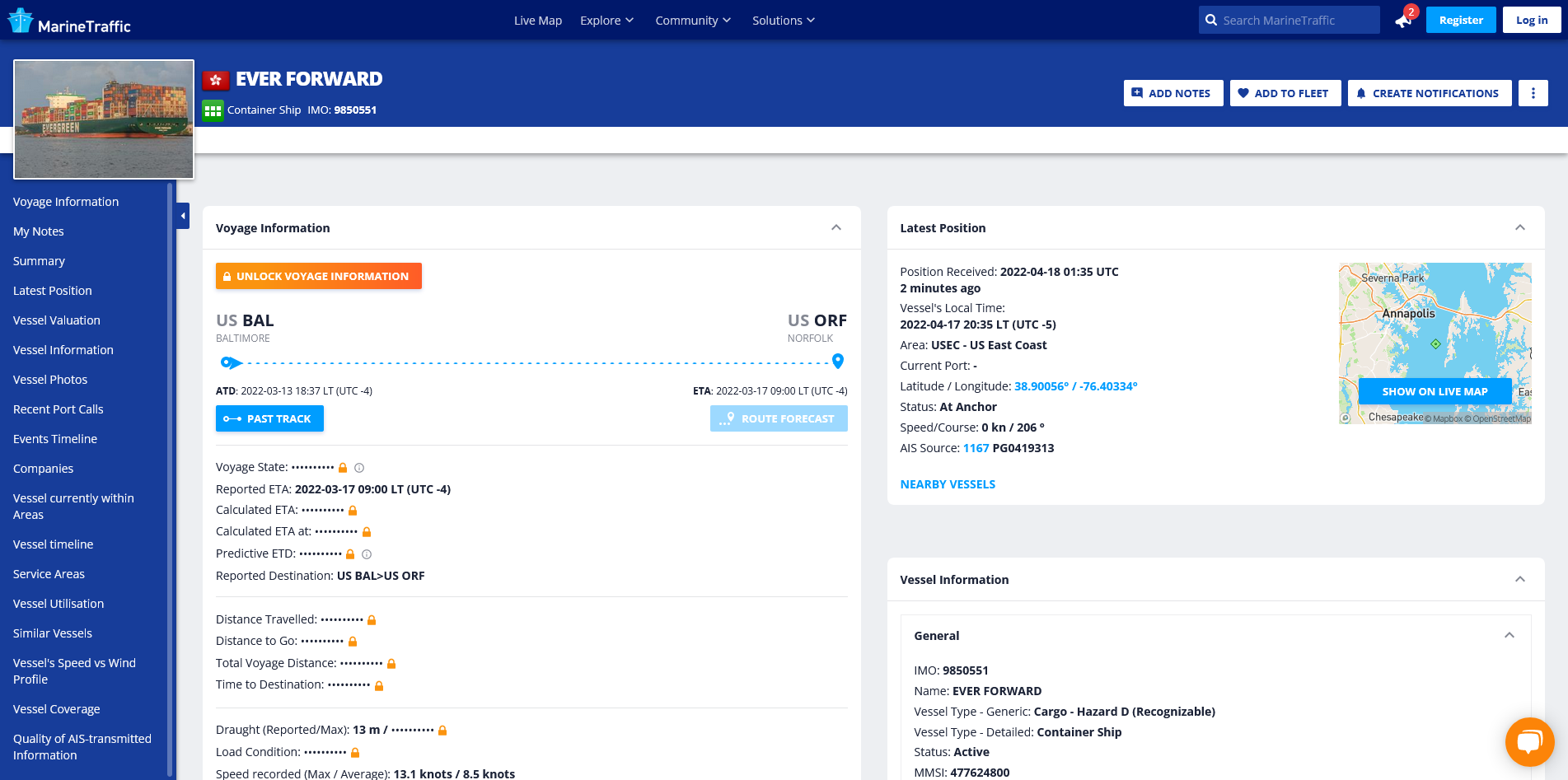Jump to Vessel Valuation section
The width and height of the screenshot is (1568, 780).
pyautogui.click(x=57, y=320)
